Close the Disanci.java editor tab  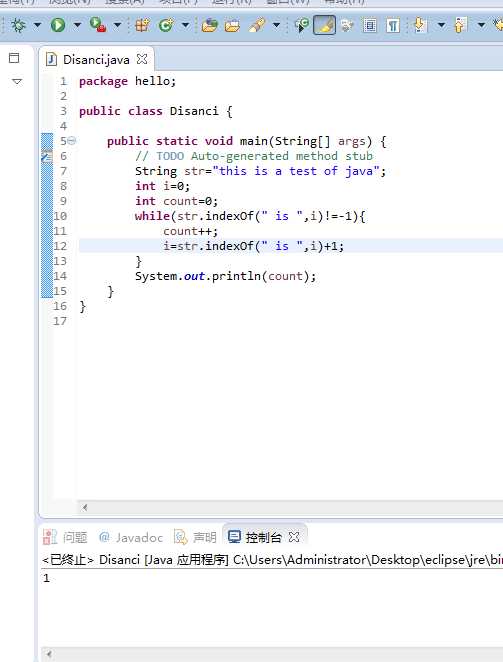click(x=142, y=59)
